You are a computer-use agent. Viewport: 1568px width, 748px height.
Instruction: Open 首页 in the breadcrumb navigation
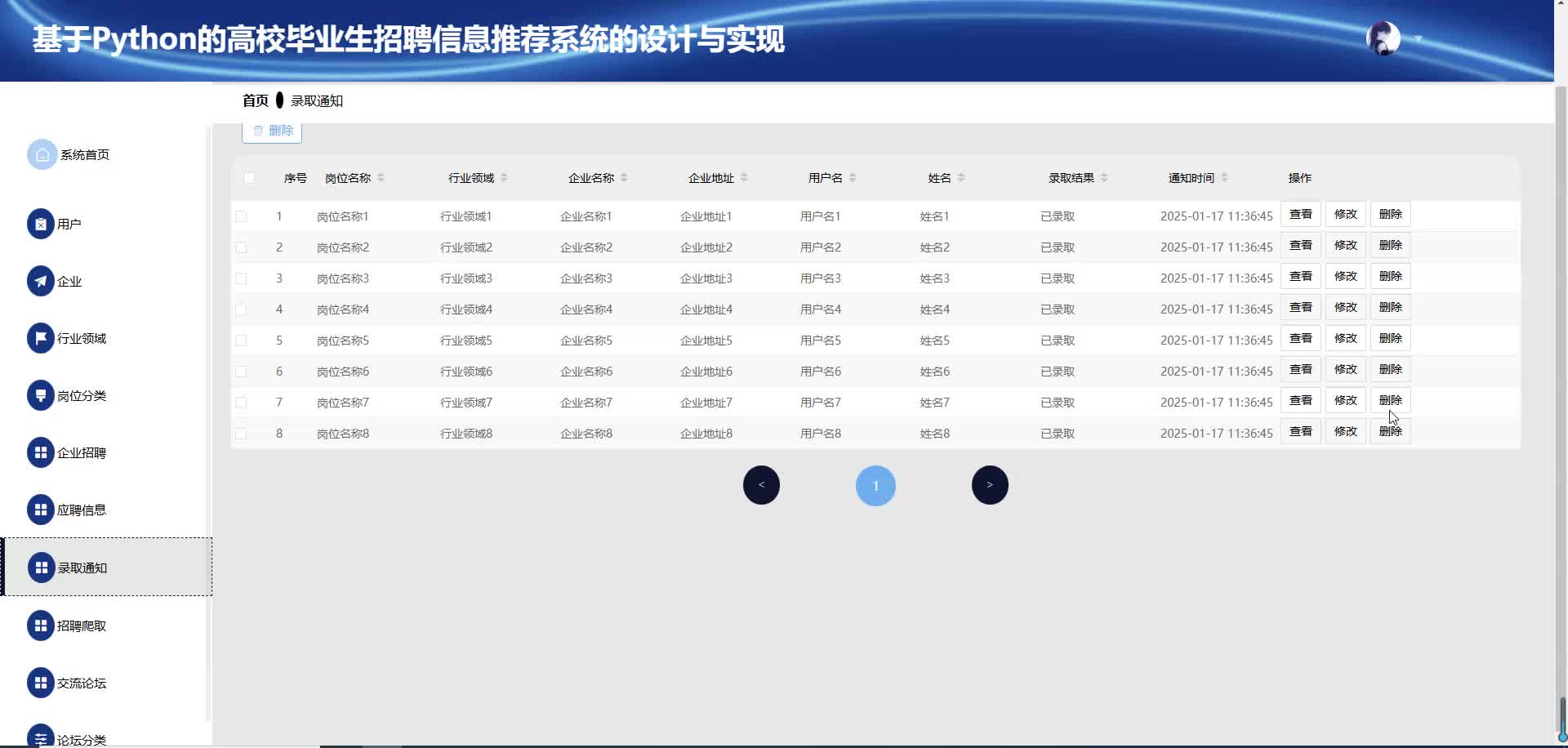pyautogui.click(x=254, y=100)
